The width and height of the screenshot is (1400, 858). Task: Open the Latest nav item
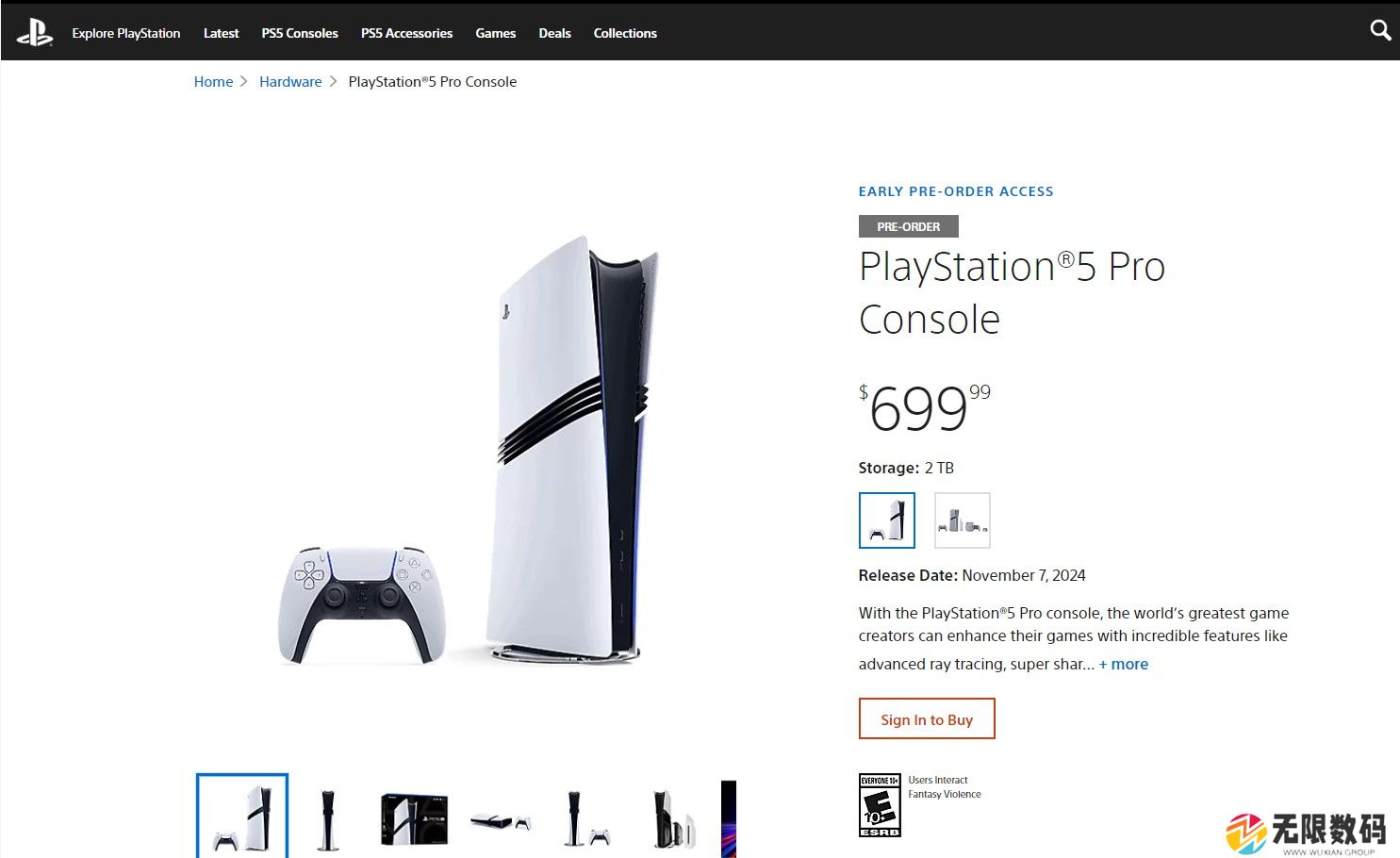coord(221,33)
